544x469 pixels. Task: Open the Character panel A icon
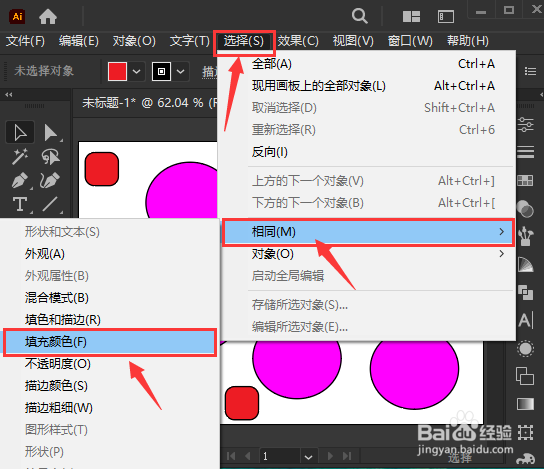click(x=526, y=320)
